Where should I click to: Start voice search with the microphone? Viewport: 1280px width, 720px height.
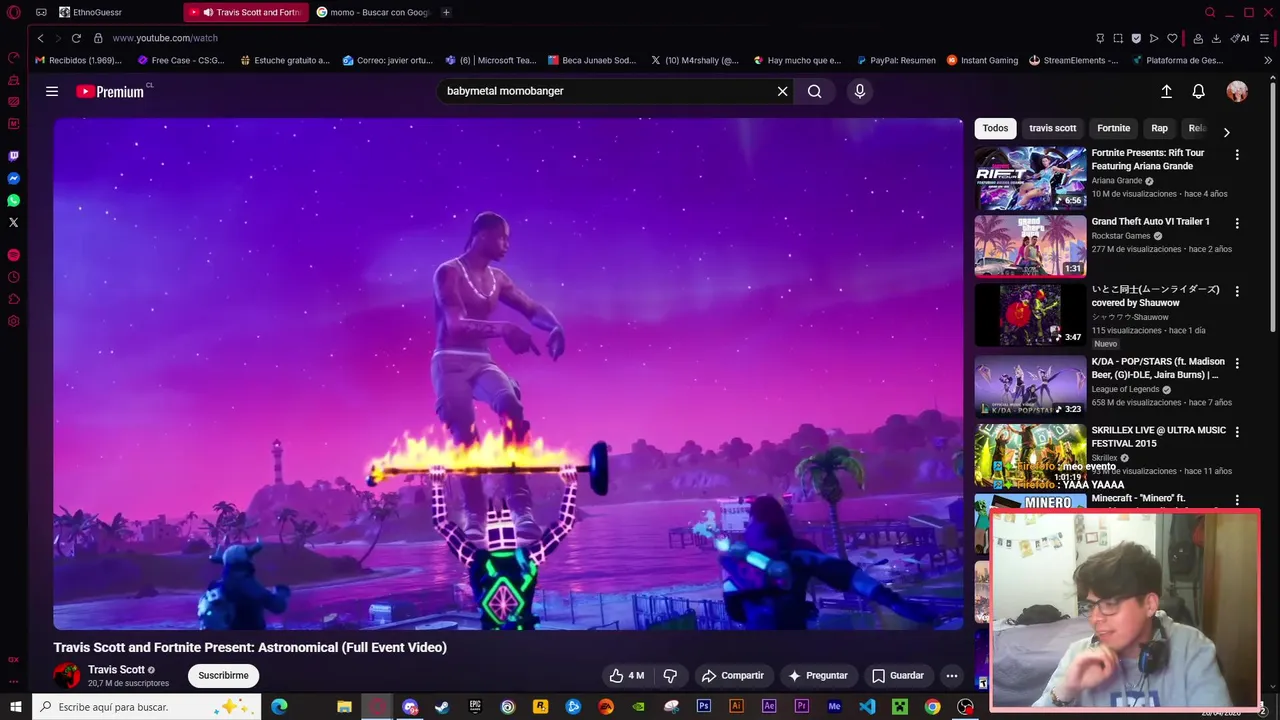tap(859, 91)
